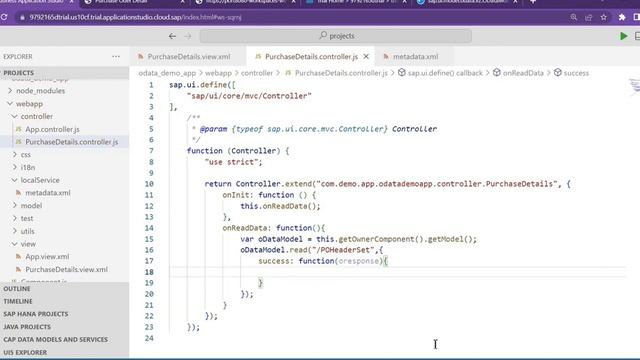Click odata_demo_app breadcrumb
This screenshot has width=640, height=360.
click(x=167, y=73)
